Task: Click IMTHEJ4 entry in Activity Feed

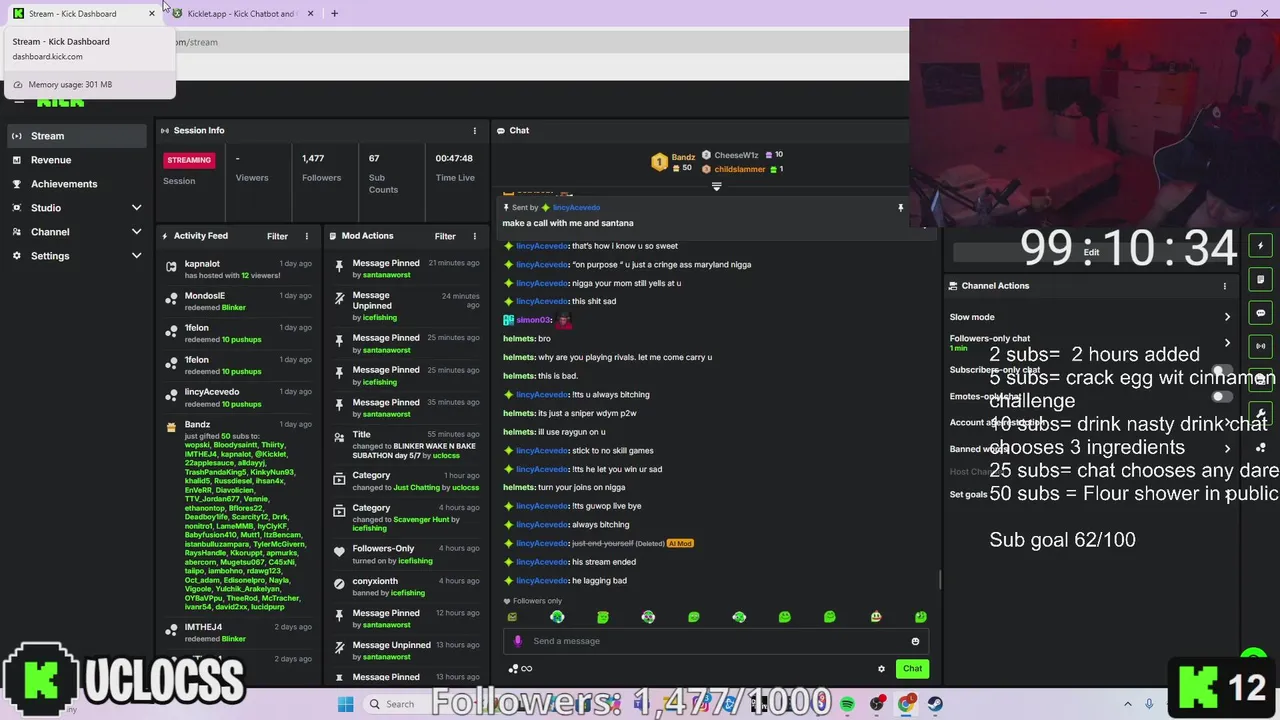Action: (238, 632)
